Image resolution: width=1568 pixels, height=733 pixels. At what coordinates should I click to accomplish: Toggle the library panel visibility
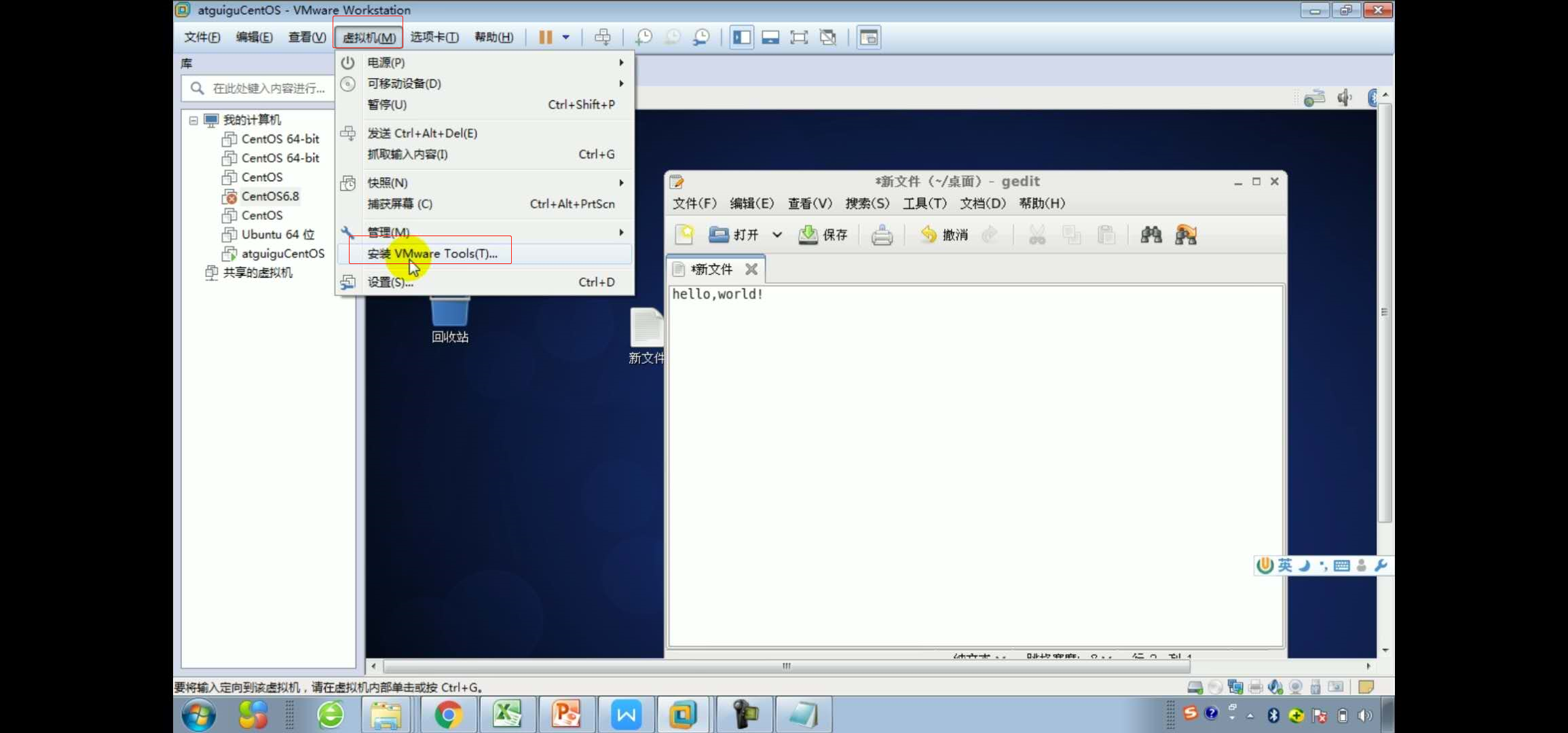click(741, 37)
